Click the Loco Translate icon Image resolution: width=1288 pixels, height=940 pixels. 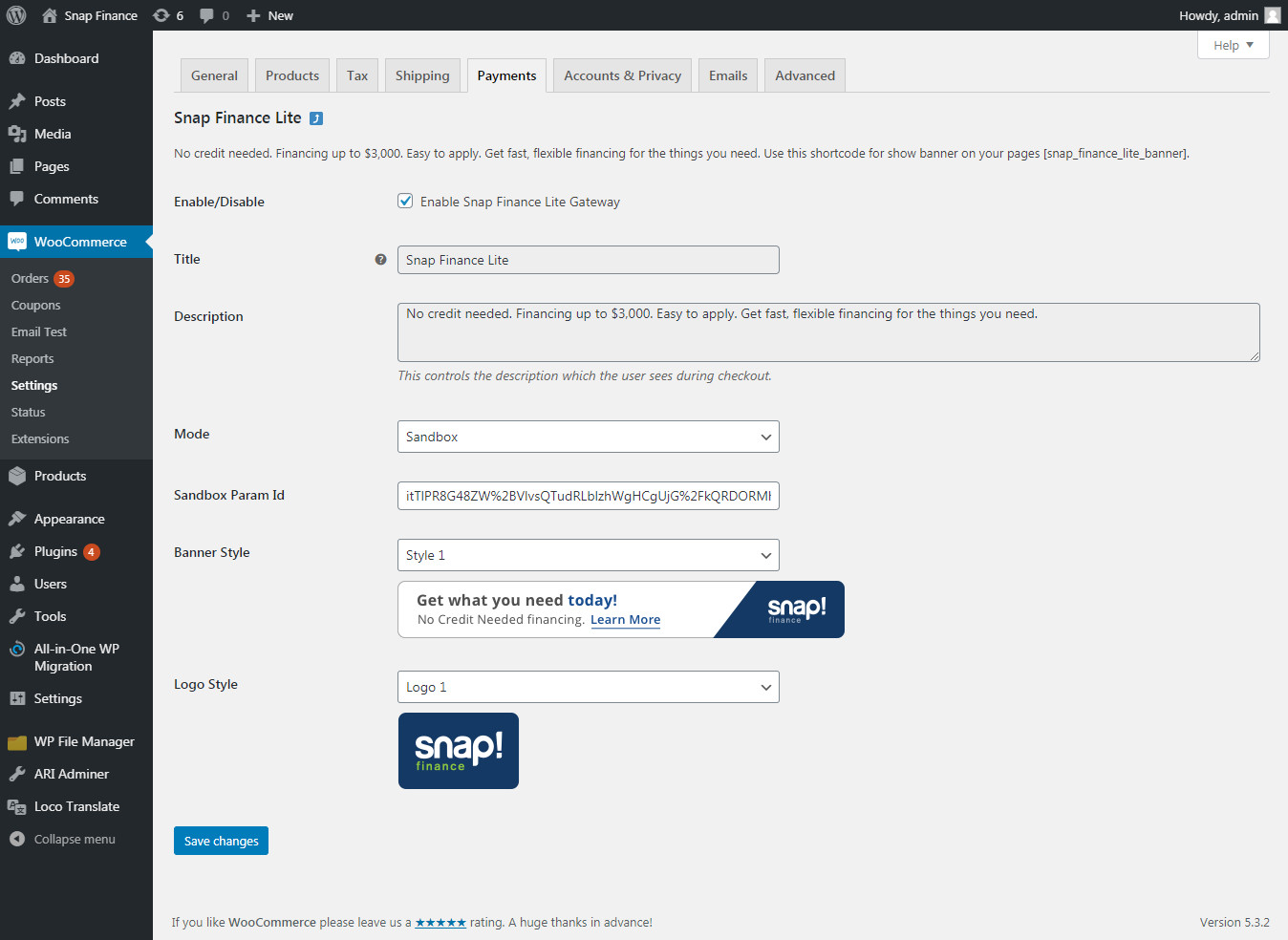[x=17, y=806]
